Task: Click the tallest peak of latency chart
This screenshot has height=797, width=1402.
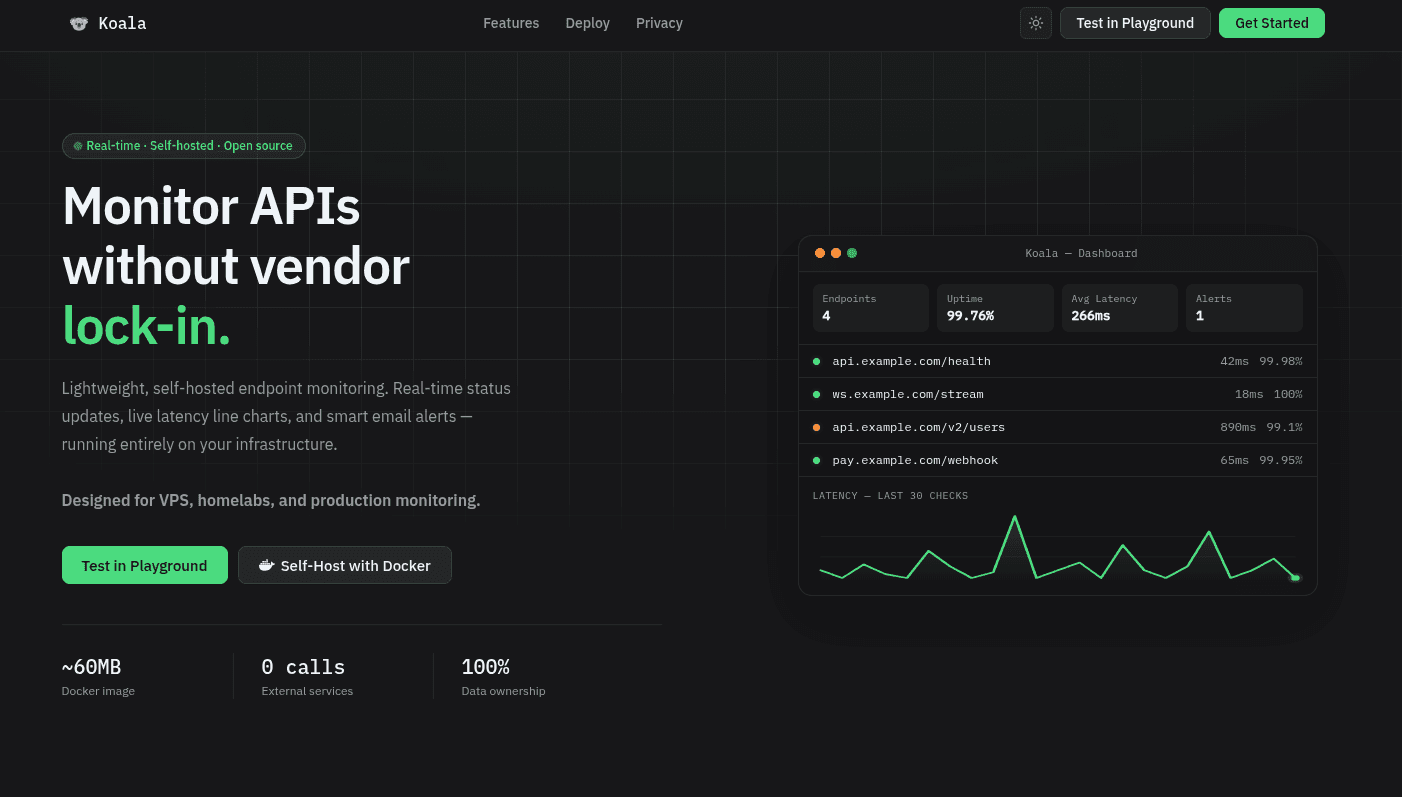Action: (1015, 518)
